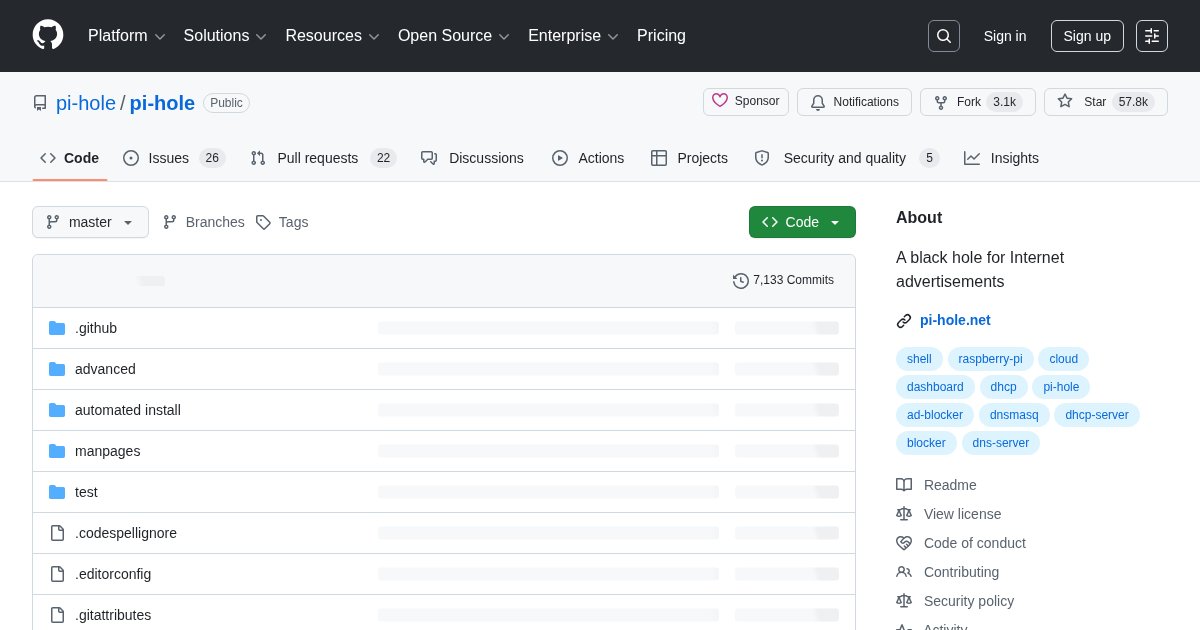Select the shell topic tag

tap(919, 359)
